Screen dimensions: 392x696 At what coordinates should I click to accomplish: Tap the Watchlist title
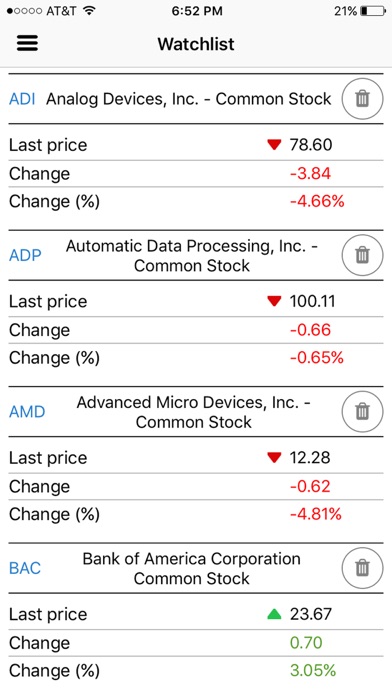tap(196, 44)
